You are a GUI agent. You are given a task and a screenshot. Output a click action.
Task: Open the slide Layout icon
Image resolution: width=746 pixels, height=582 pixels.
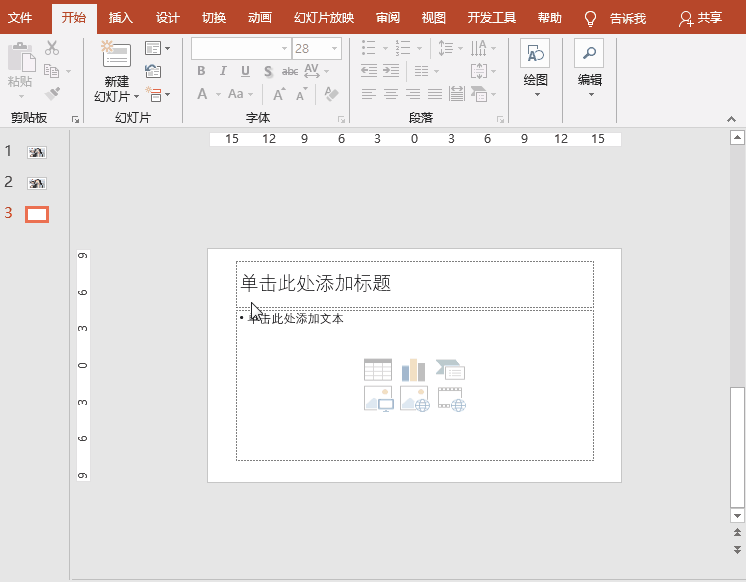[153, 48]
